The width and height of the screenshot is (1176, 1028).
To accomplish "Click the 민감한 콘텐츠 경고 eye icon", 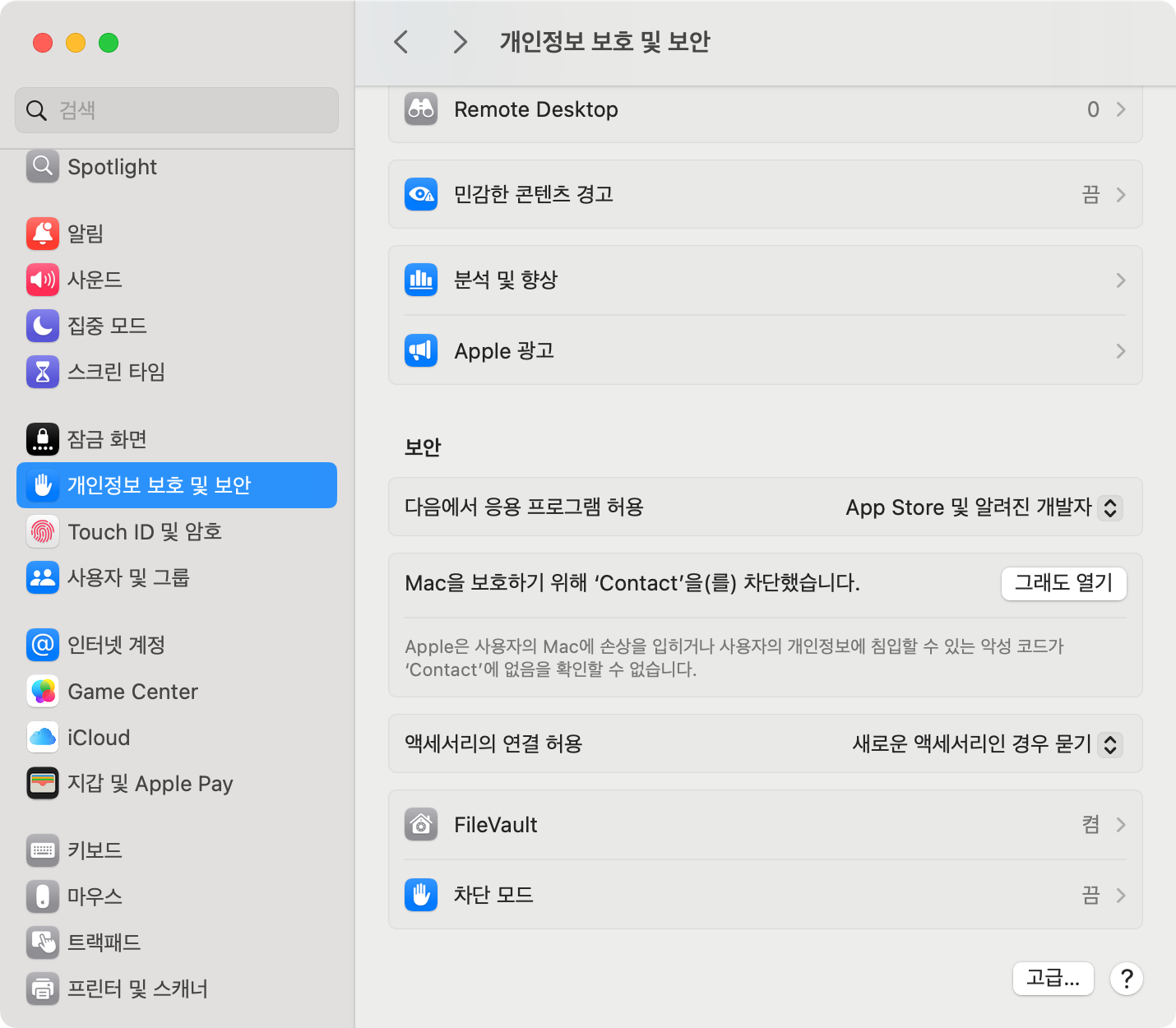I will click(421, 194).
